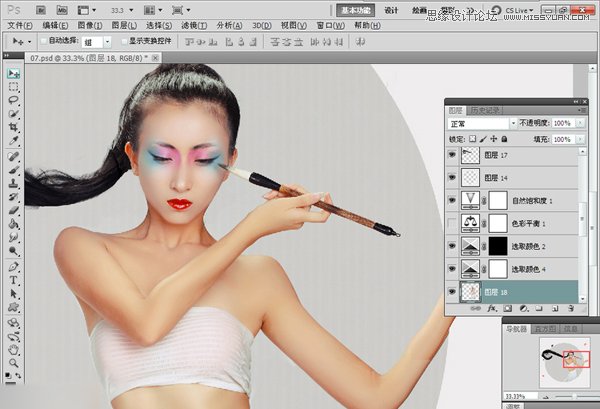
Task: Hide layer 图层 14 via its eye
Action: point(452,178)
